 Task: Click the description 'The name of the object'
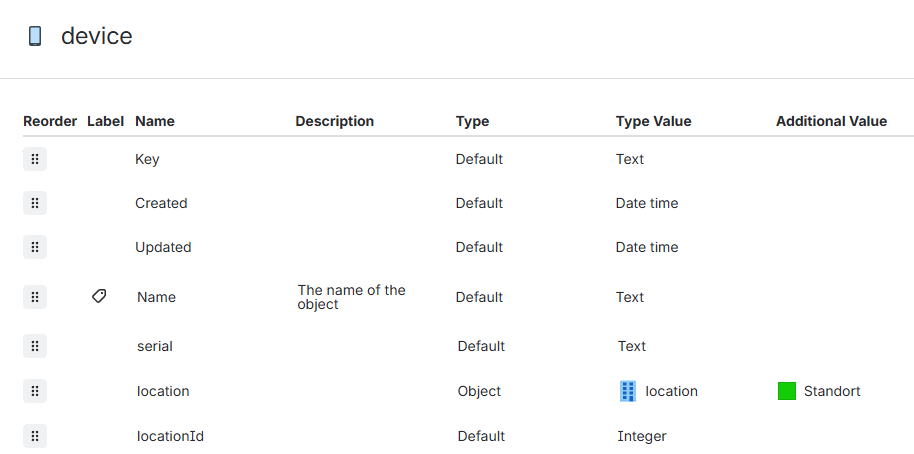coord(351,297)
